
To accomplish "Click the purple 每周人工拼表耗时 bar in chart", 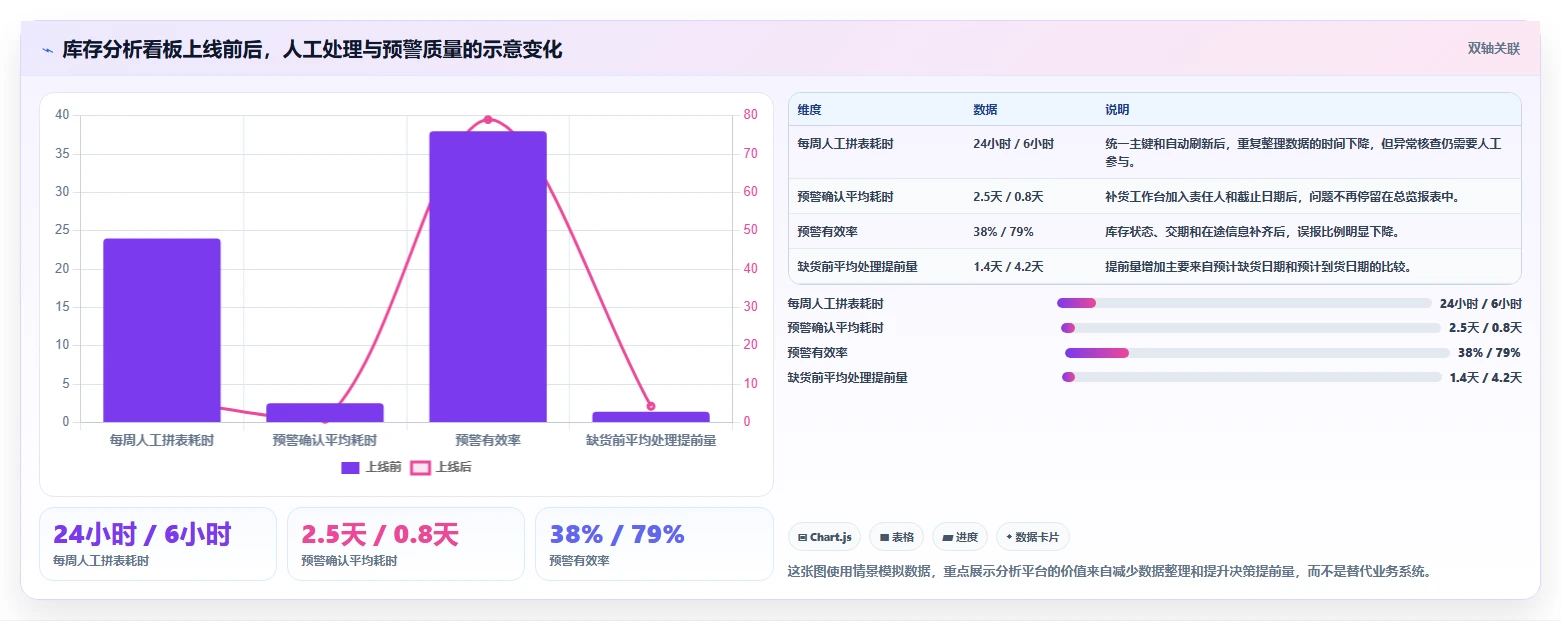I will click(162, 330).
